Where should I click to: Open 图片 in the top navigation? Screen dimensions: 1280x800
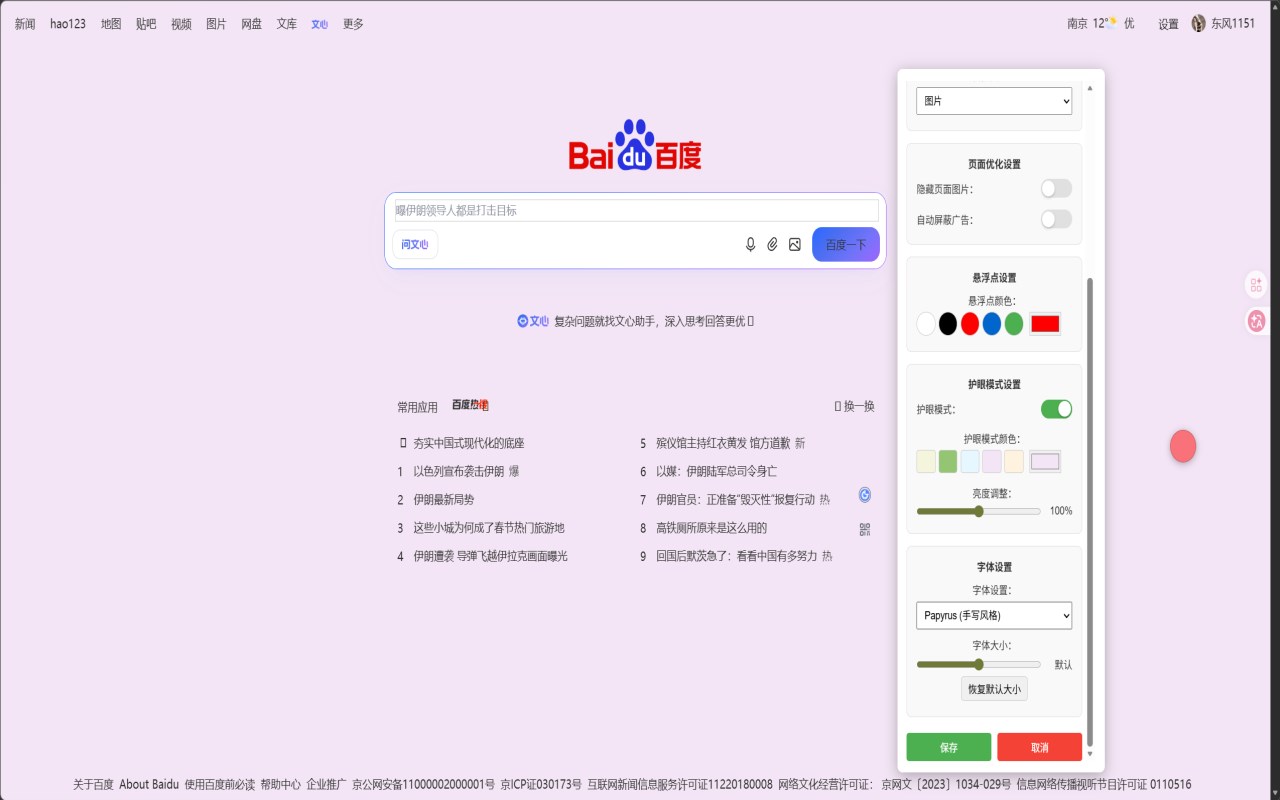click(216, 24)
